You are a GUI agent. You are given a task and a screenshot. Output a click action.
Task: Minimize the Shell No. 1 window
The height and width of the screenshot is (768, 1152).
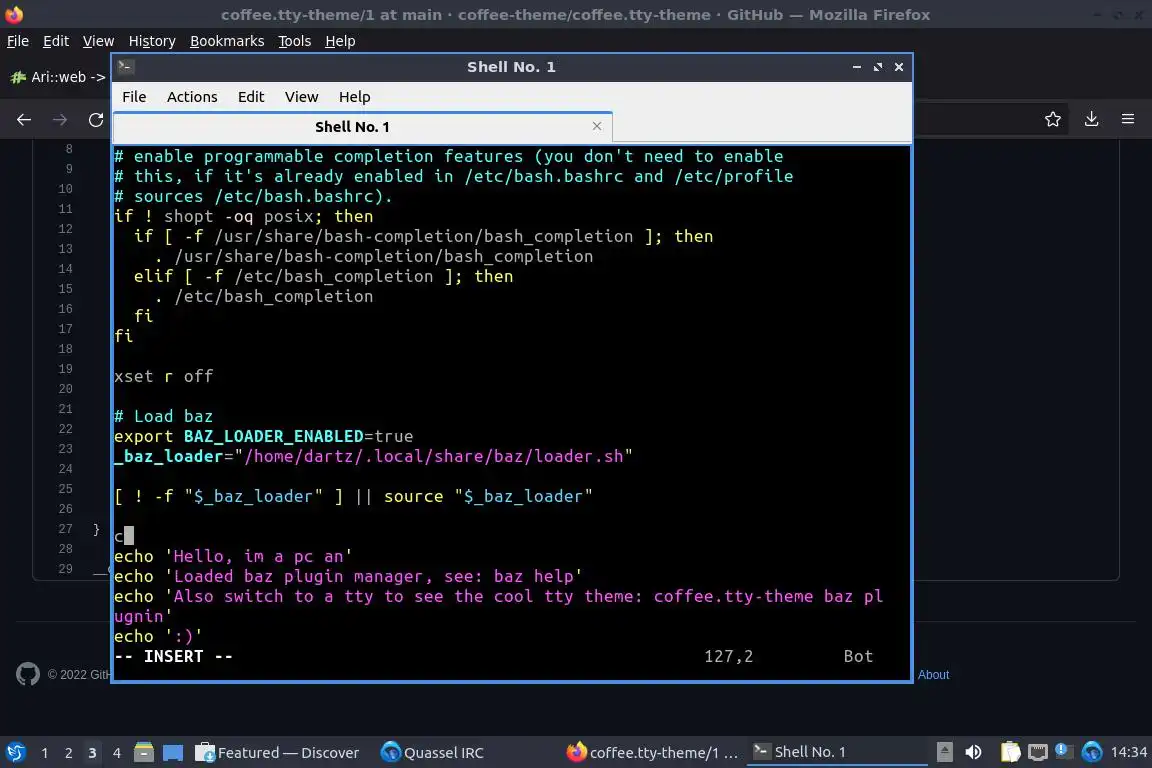click(x=857, y=67)
